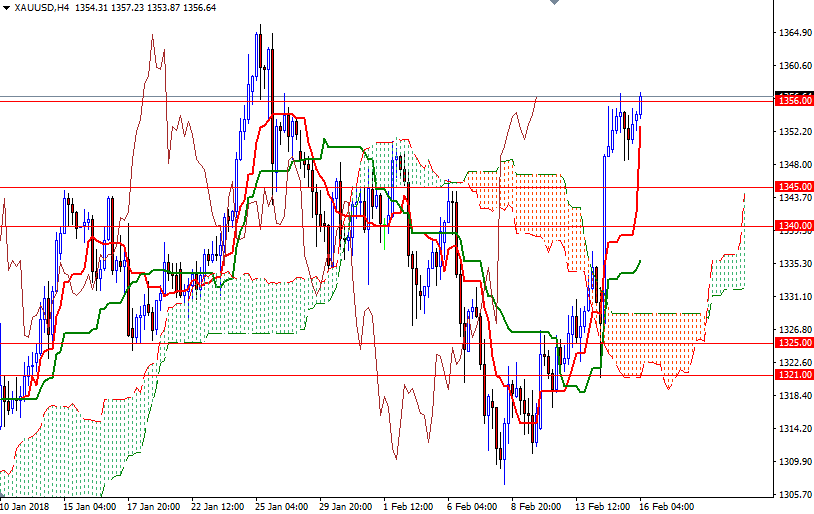Select the low value 1353.87 in header
This screenshot has width=814, height=514.
tap(163, 8)
